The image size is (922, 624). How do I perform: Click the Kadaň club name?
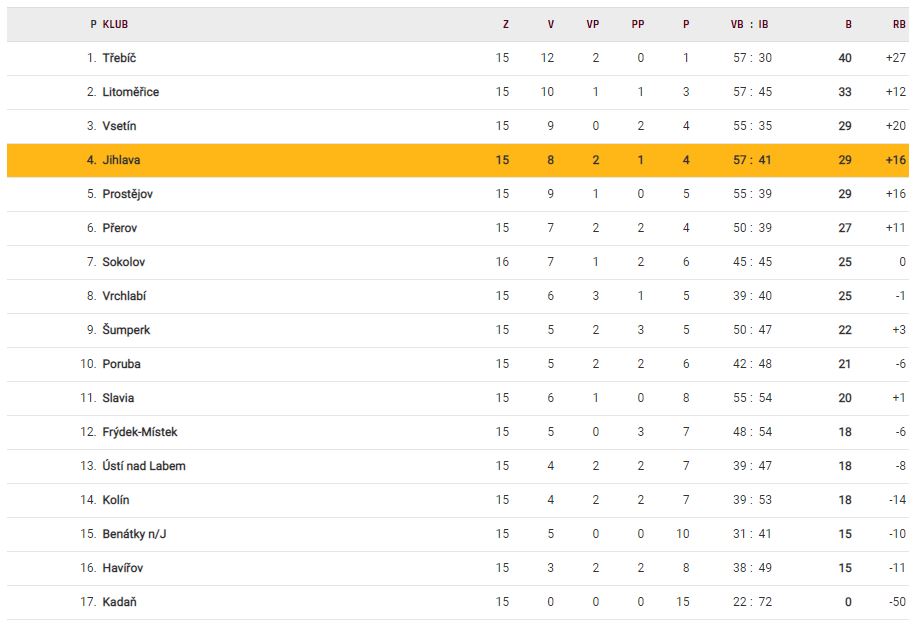(119, 602)
